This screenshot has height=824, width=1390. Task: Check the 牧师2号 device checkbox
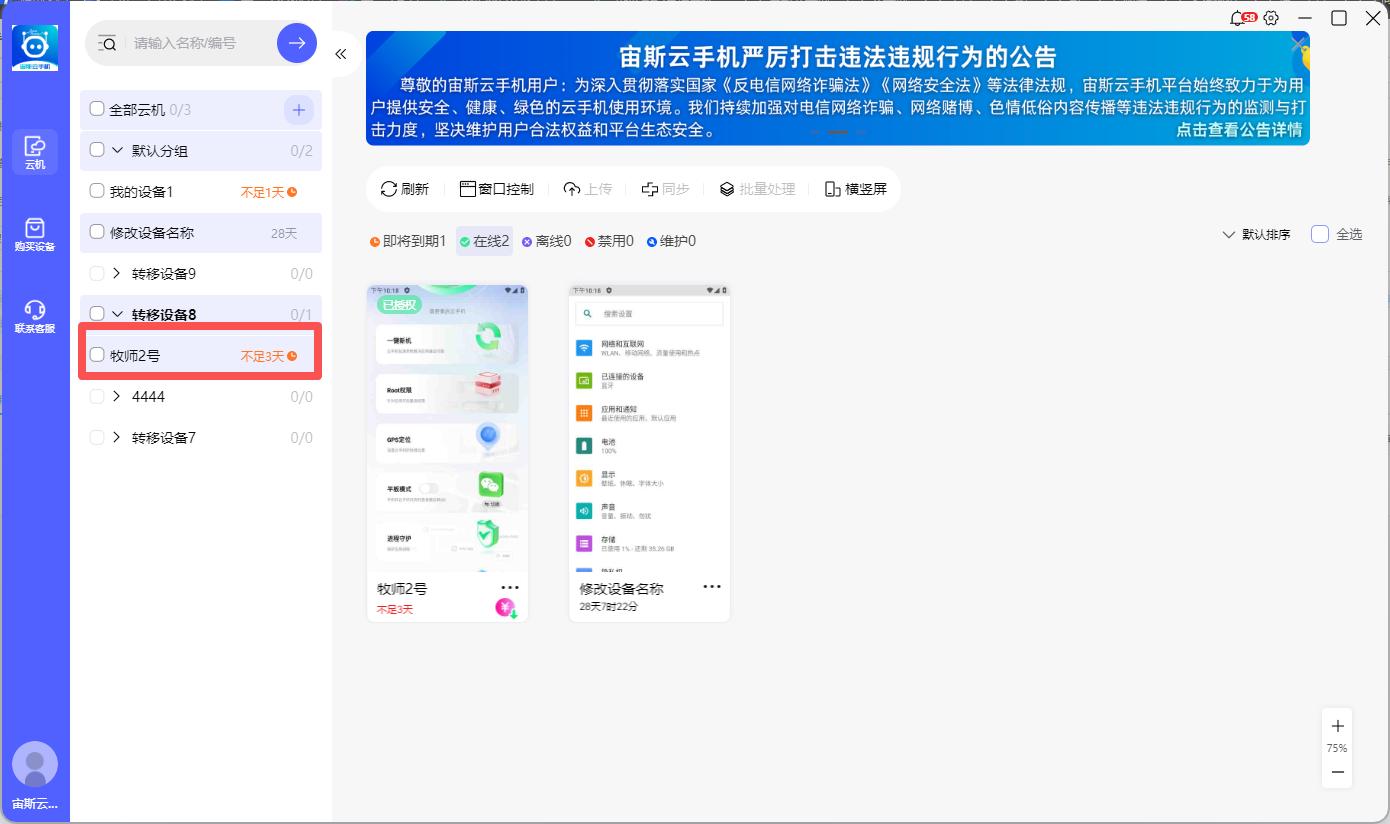[x=97, y=355]
